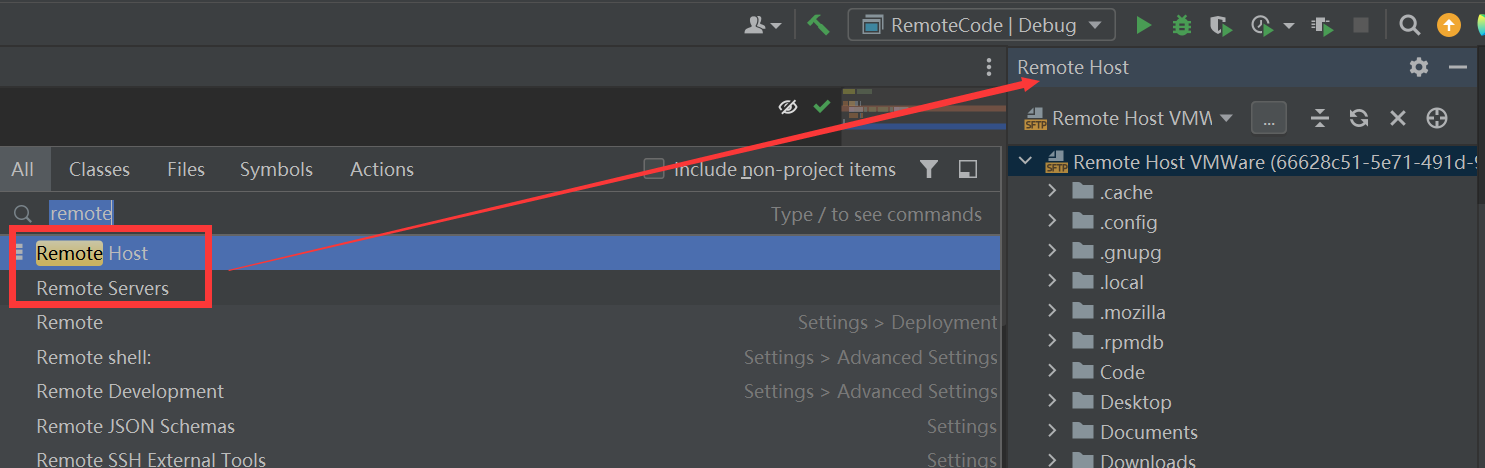Open Remote Host VMW server dropdown
This screenshot has height=468, width=1485.
(x=1129, y=118)
